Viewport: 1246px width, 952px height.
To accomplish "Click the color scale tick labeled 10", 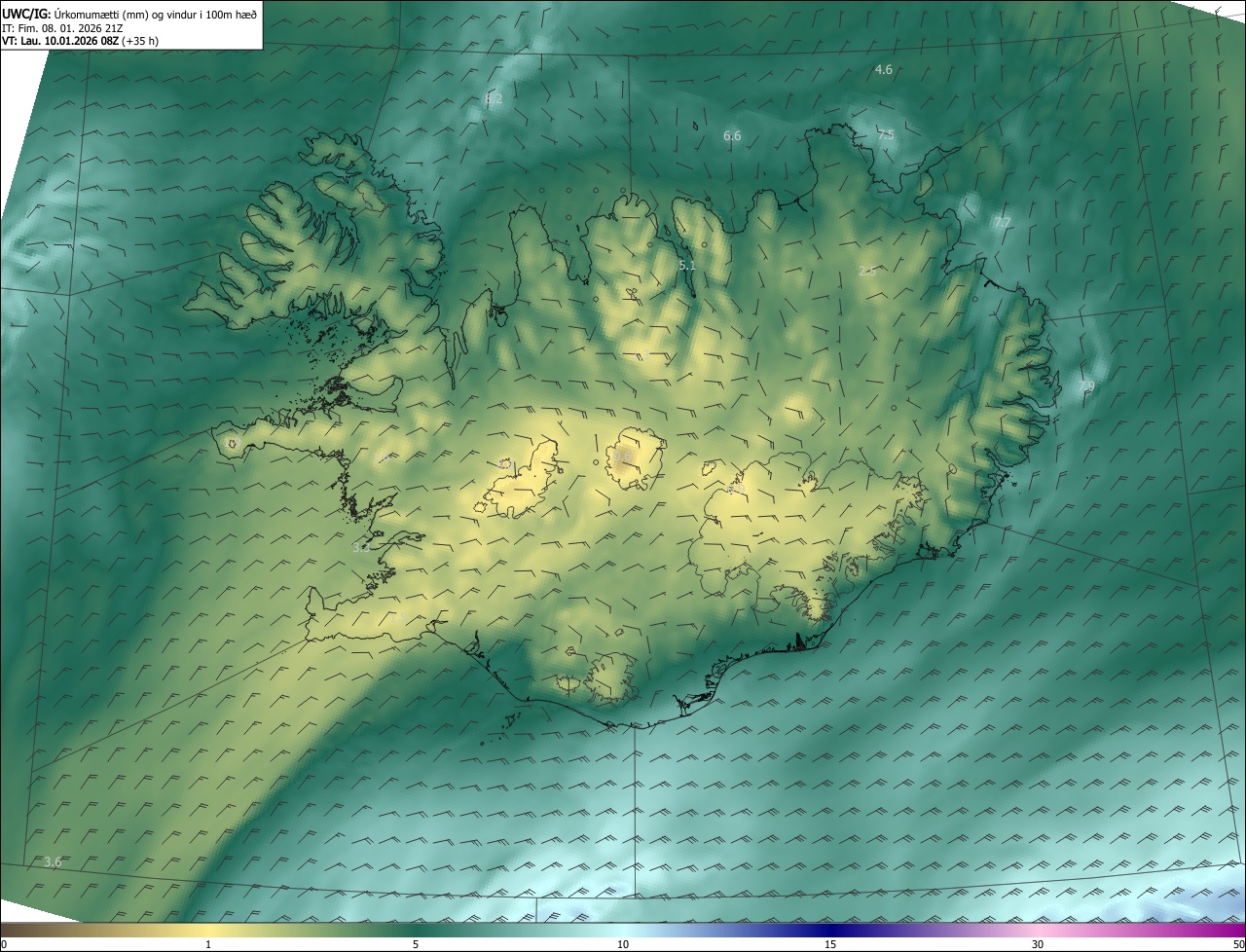I will [x=623, y=944].
